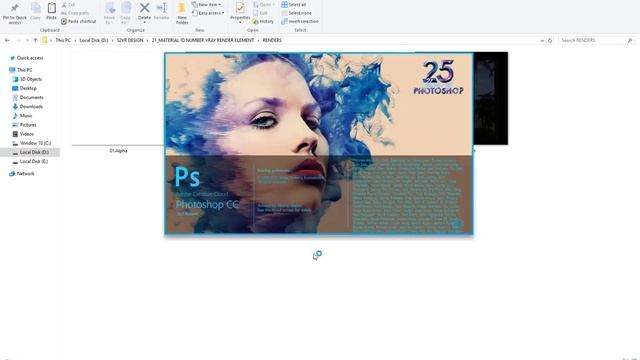Image resolution: width=640 pixels, height=360 pixels.
Task: Open recent locations dropdown near navigation arrows
Action: coord(27,40)
